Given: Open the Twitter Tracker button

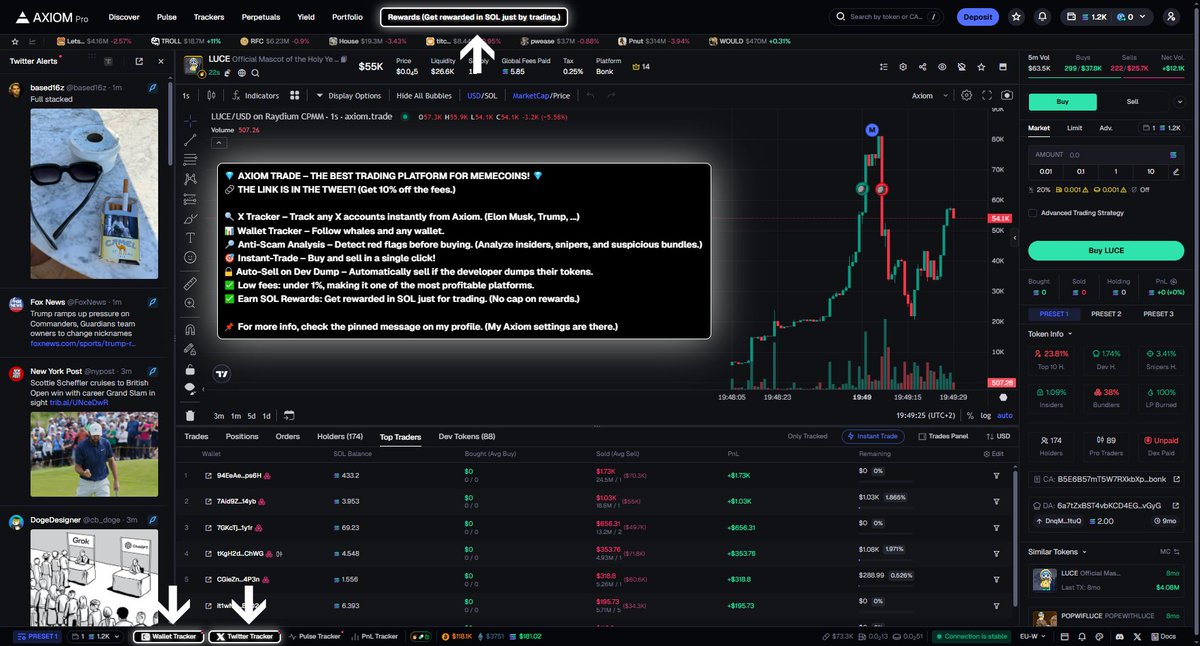Looking at the screenshot, I should click(245, 636).
